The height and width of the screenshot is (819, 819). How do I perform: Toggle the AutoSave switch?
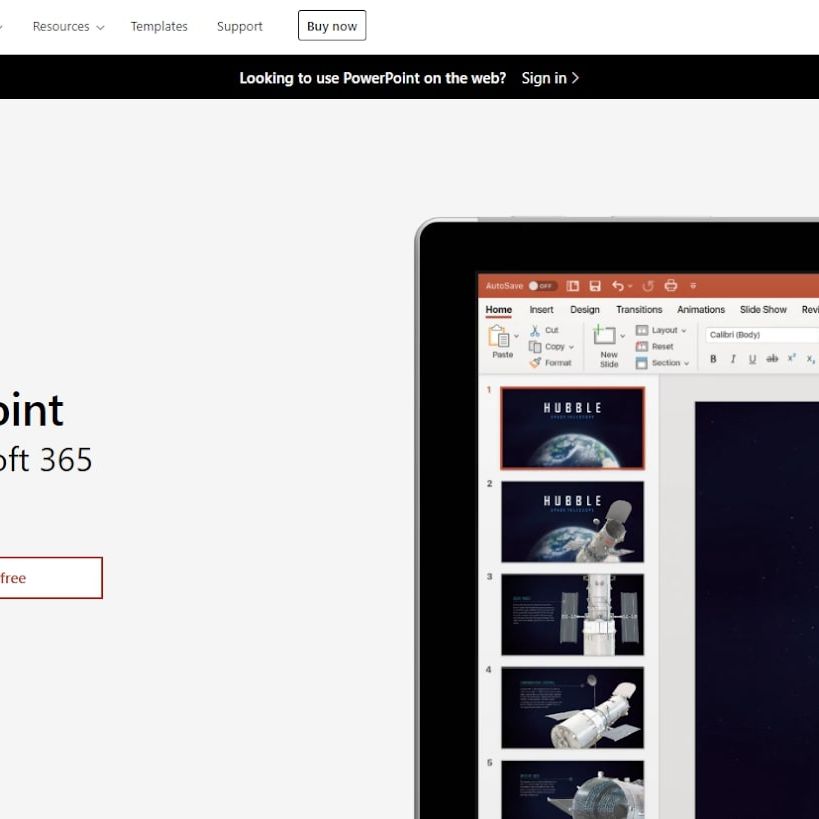(542, 286)
